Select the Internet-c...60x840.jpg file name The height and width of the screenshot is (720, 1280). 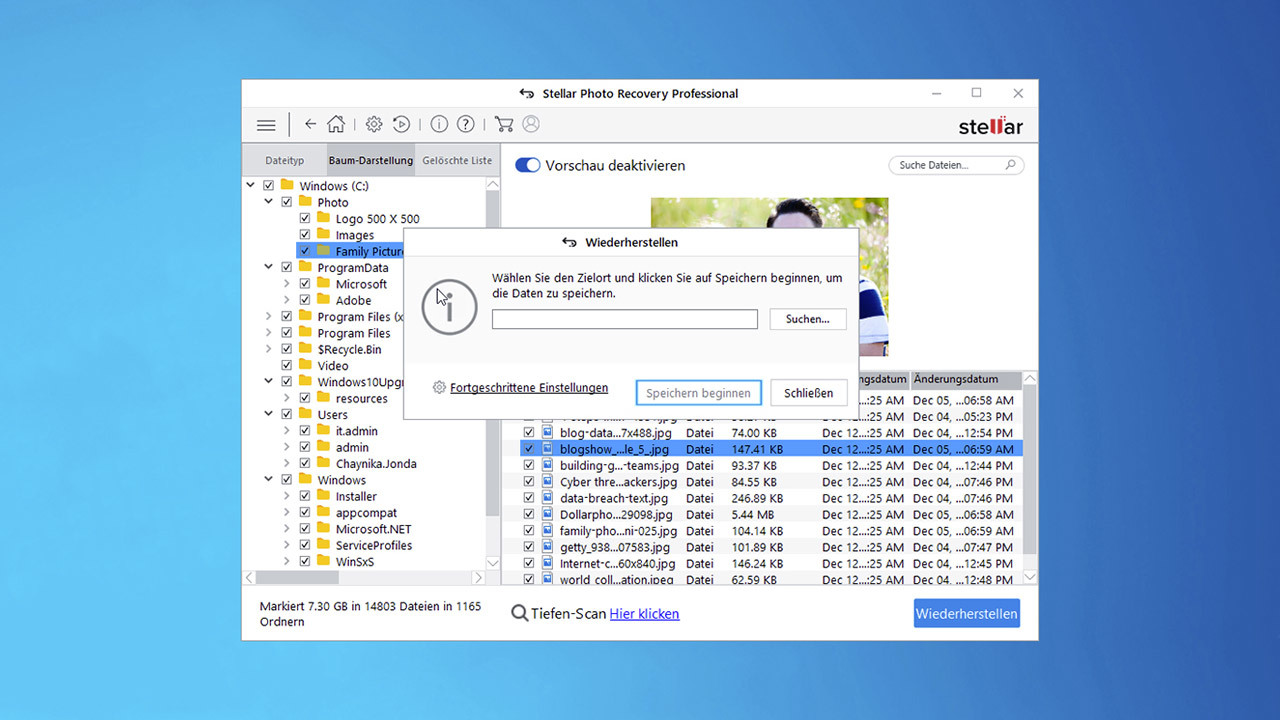pyautogui.click(x=619, y=564)
